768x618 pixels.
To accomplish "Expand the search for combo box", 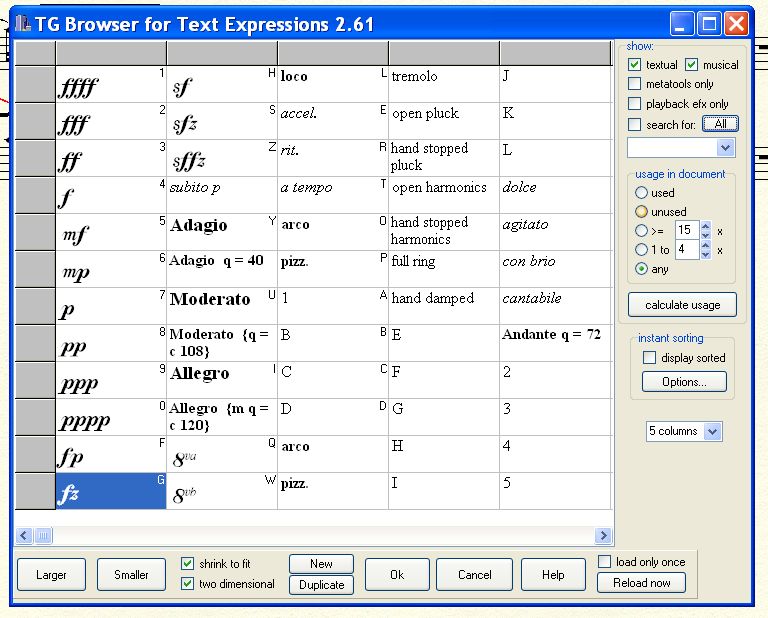I will point(726,148).
